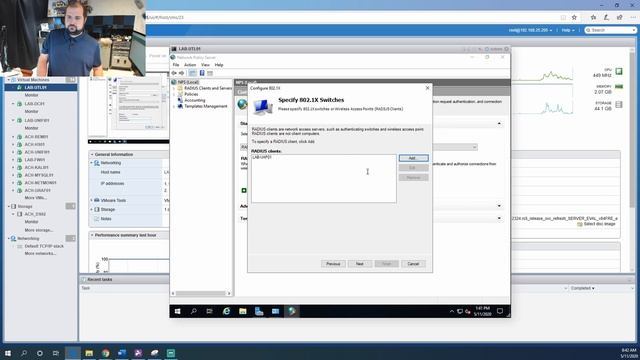The height and width of the screenshot is (360, 640).
Task: Open the root user account dropdown
Action: click(x=530, y=30)
